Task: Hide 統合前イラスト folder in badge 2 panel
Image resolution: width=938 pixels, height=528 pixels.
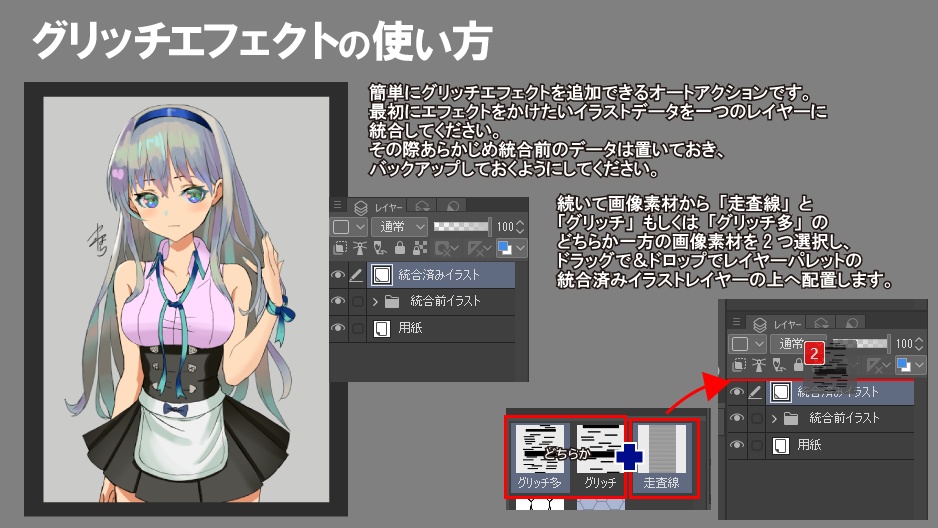Action: click(737, 419)
